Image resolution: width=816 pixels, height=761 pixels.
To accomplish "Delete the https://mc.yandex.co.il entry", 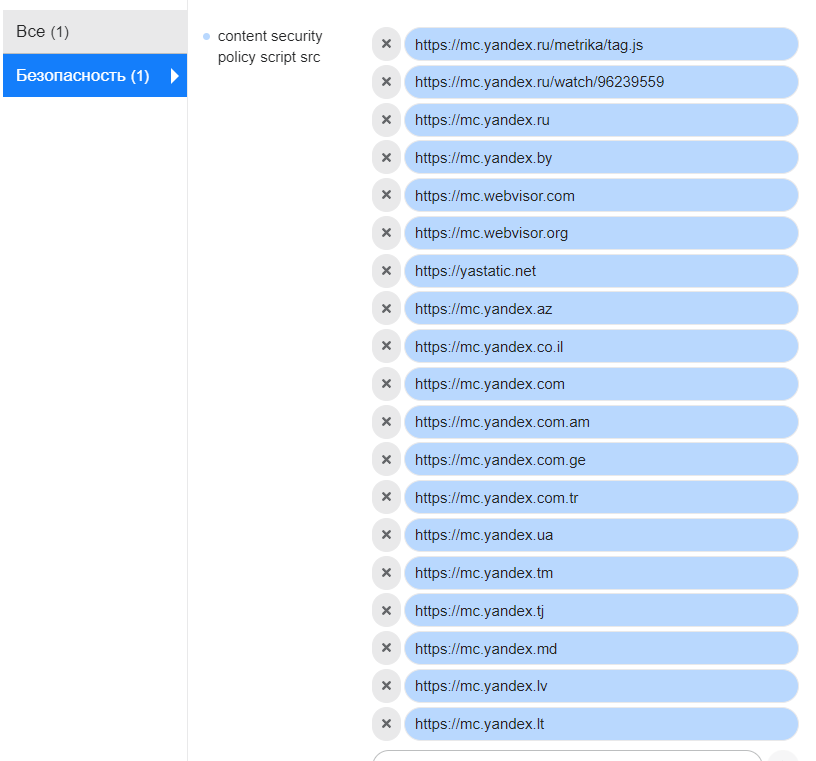I will click(x=386, y=346).
